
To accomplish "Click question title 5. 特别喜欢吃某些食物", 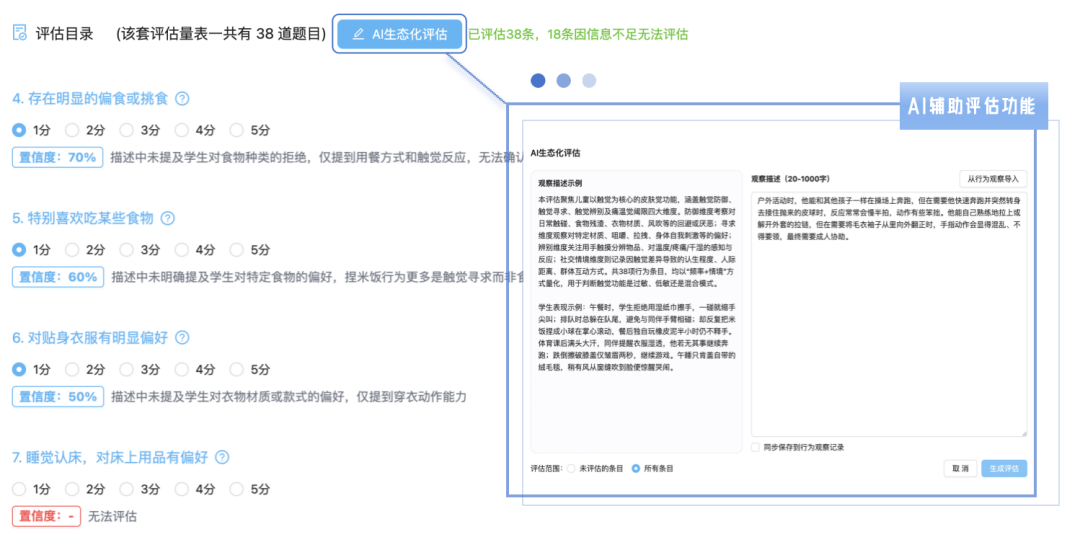I will click(x=83, y=218).
